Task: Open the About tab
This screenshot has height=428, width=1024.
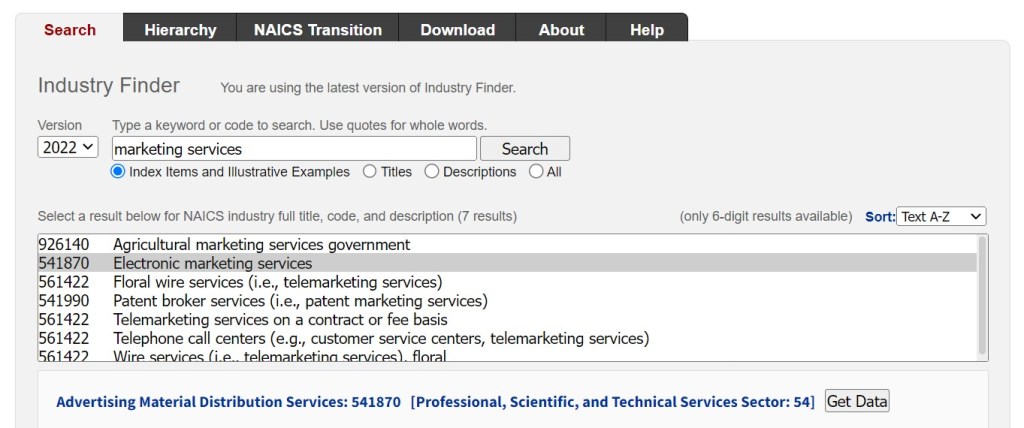Action: click(x=561, y=29)
